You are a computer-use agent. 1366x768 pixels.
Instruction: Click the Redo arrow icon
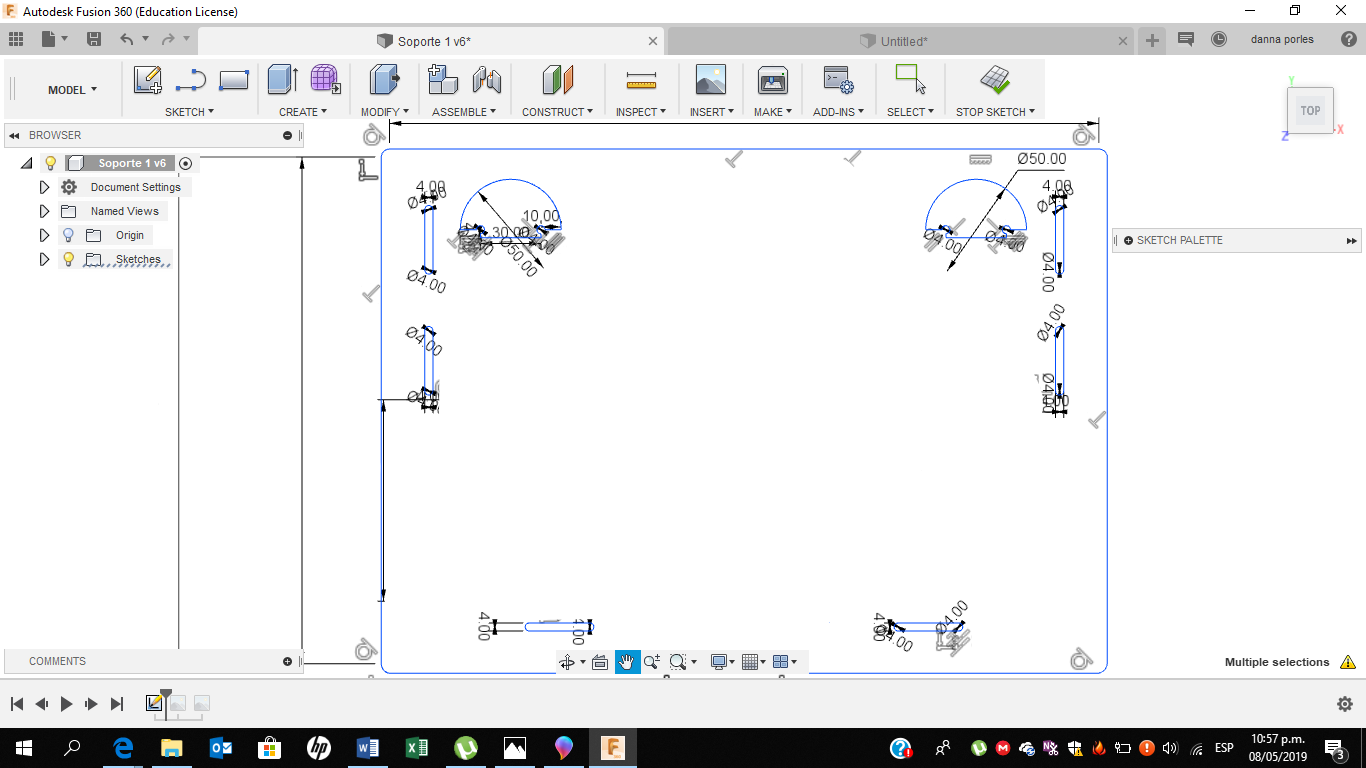pos(168,39)
